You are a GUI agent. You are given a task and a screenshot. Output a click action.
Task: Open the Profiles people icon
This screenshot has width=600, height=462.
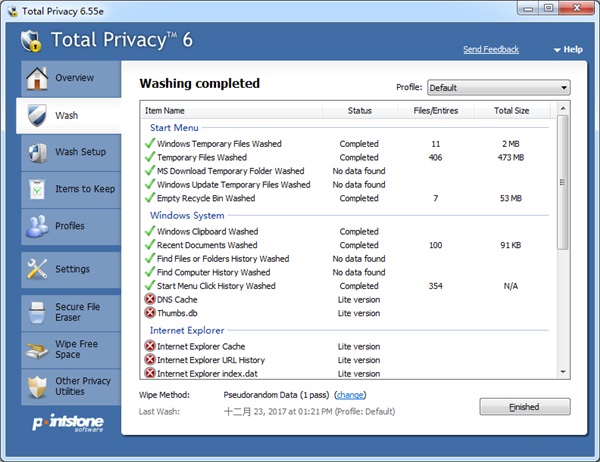[x=37, y=226]
